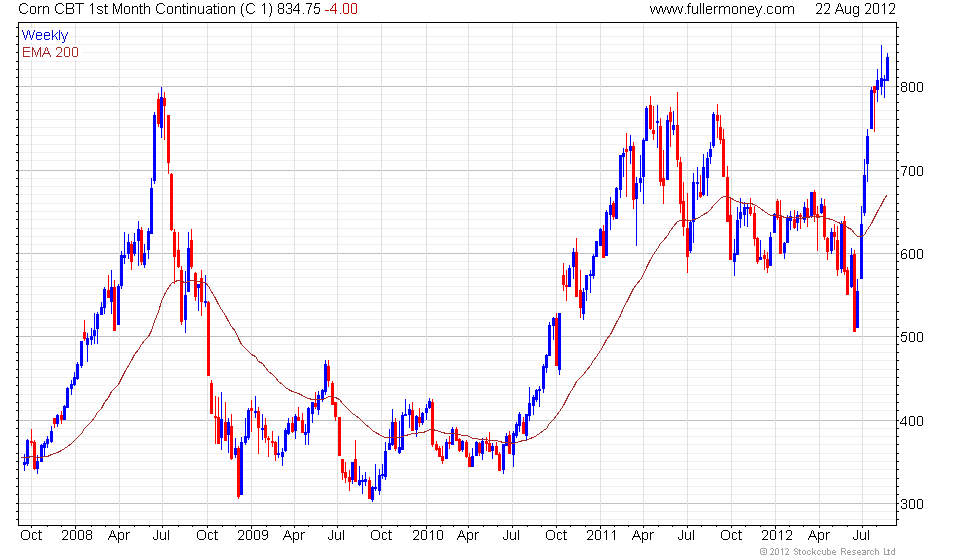Click the last price value 834.75
Screen dimensions: 980x560
tap(299, 9)
